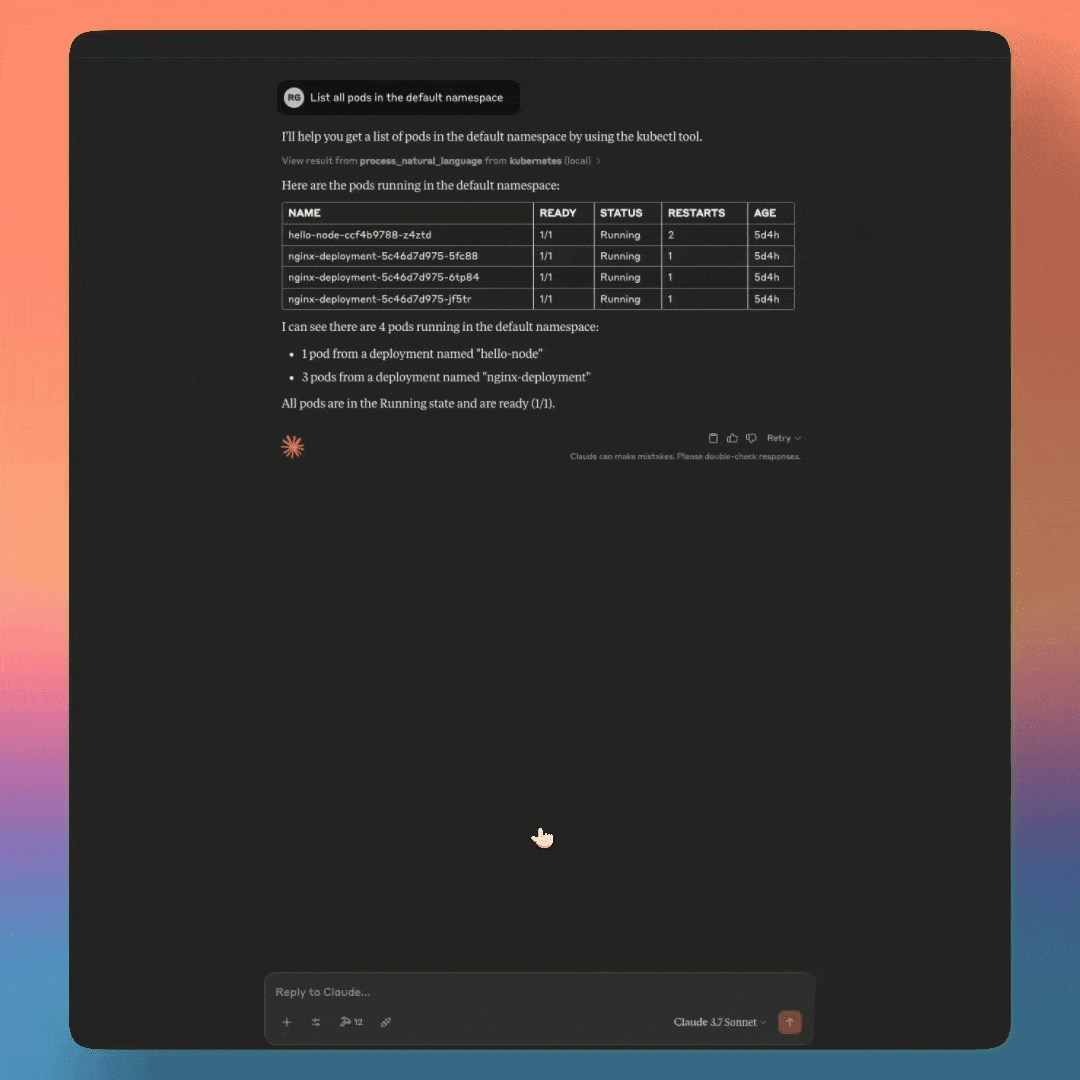Open the search and tools settings icon
Viewport: 1080px width, 1080px height.
[316, 1022]
